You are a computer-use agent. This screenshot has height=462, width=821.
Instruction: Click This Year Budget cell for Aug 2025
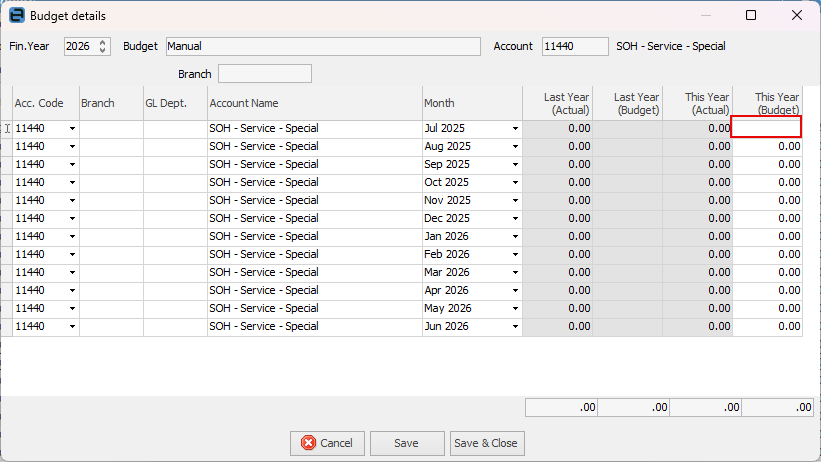[x=767, y=147]
